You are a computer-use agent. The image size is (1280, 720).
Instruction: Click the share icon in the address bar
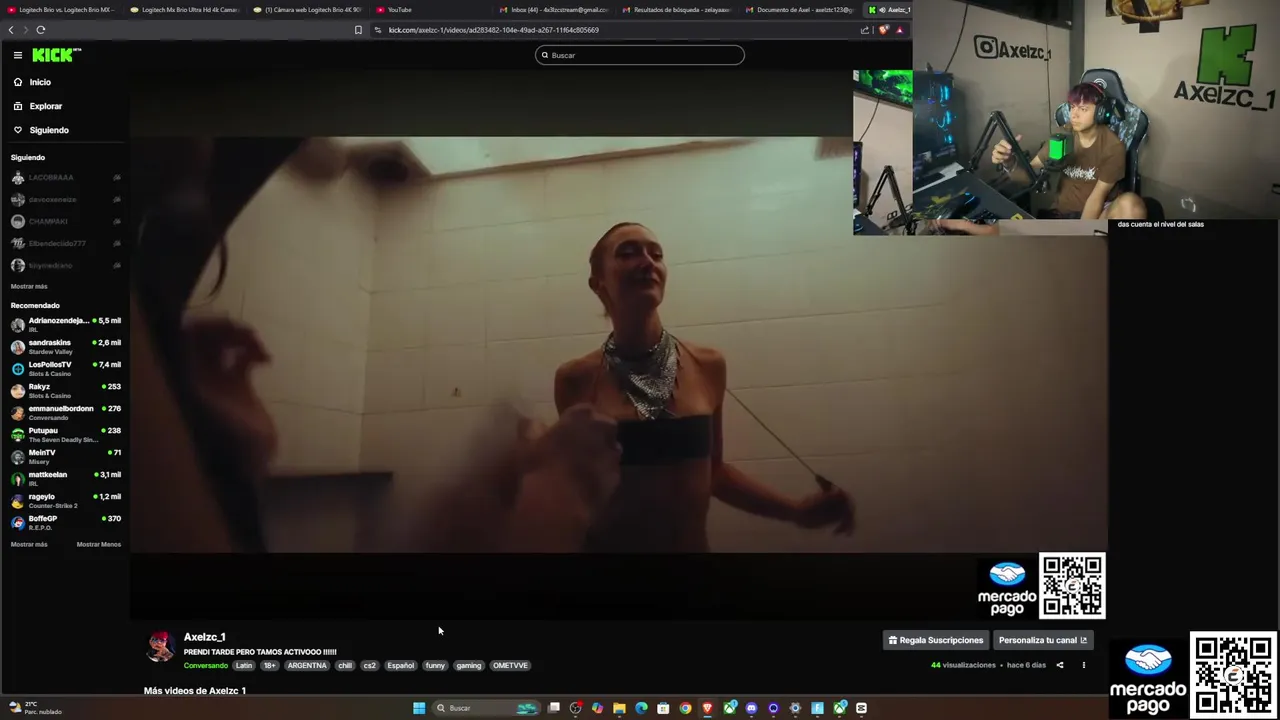865,30
